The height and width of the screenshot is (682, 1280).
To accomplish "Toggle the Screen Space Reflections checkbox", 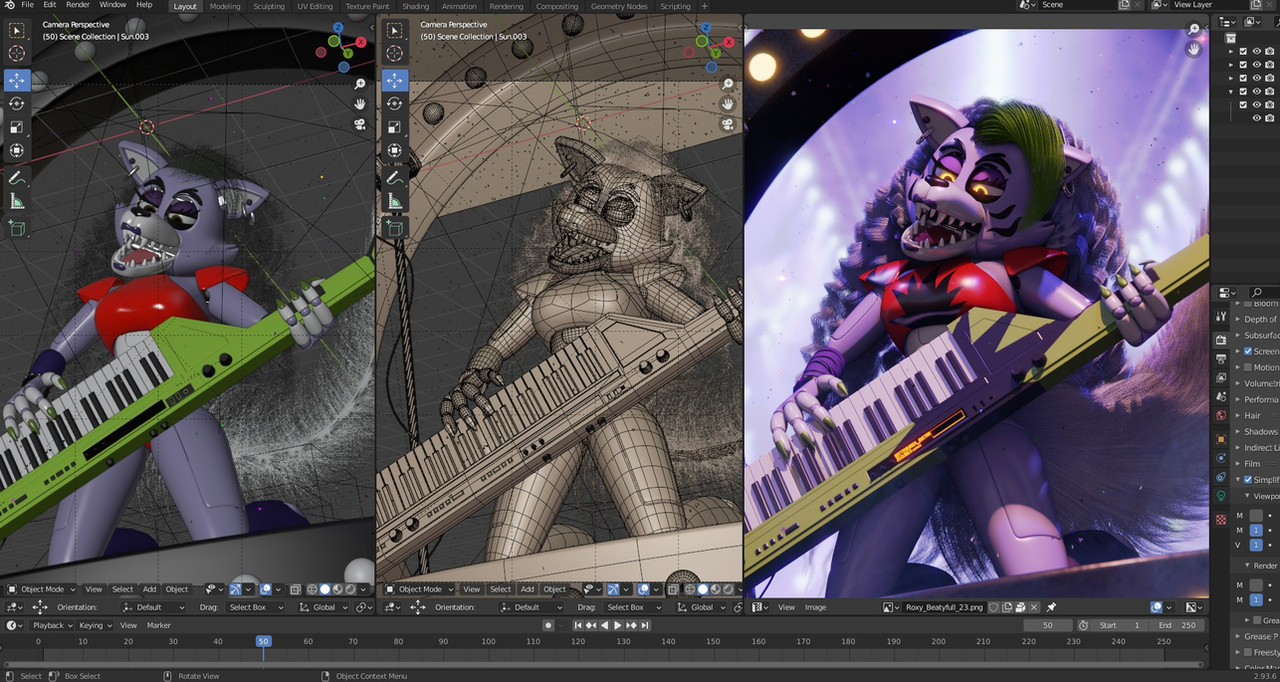I will [x=1248, y=351].
